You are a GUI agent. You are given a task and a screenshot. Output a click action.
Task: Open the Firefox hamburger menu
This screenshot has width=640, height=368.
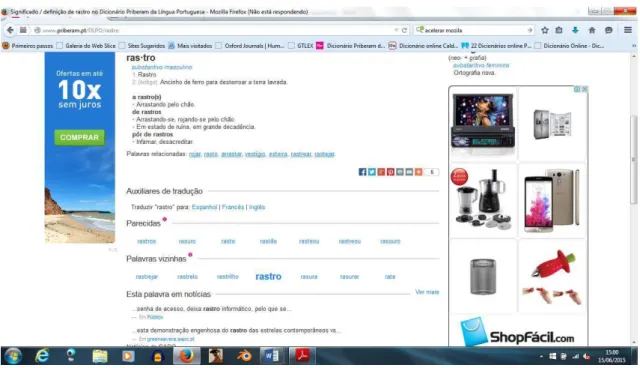(x=628, y=30)
